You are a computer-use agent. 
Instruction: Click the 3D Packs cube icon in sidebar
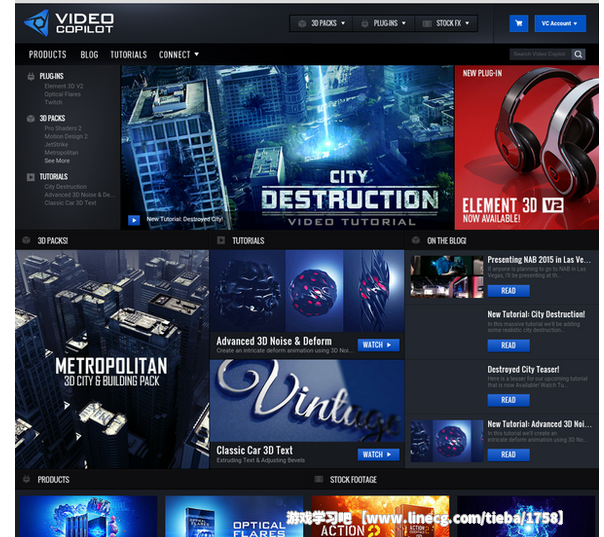click(31, 118)
